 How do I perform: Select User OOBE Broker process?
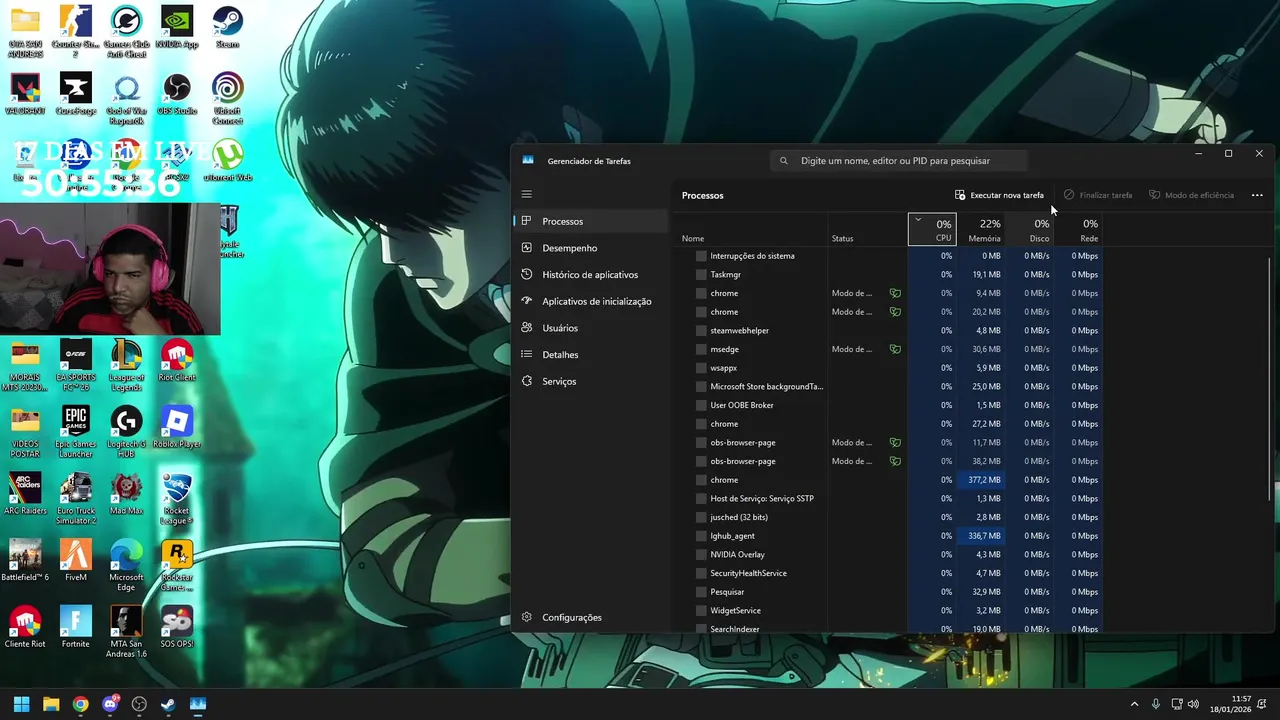pyautogui.click(x=890, y=405)
